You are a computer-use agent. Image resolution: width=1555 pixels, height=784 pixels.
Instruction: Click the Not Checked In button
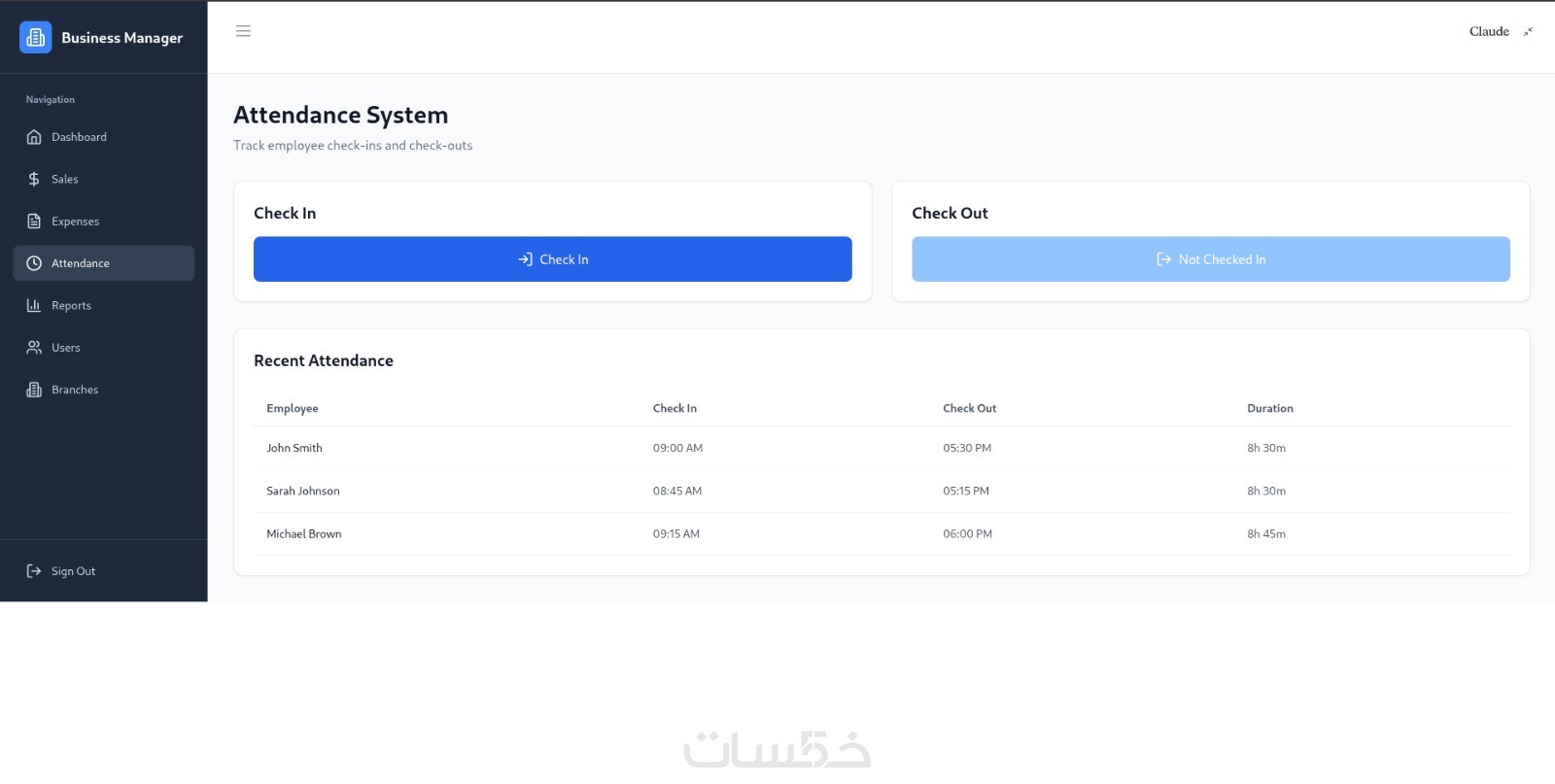point(1211,259)
